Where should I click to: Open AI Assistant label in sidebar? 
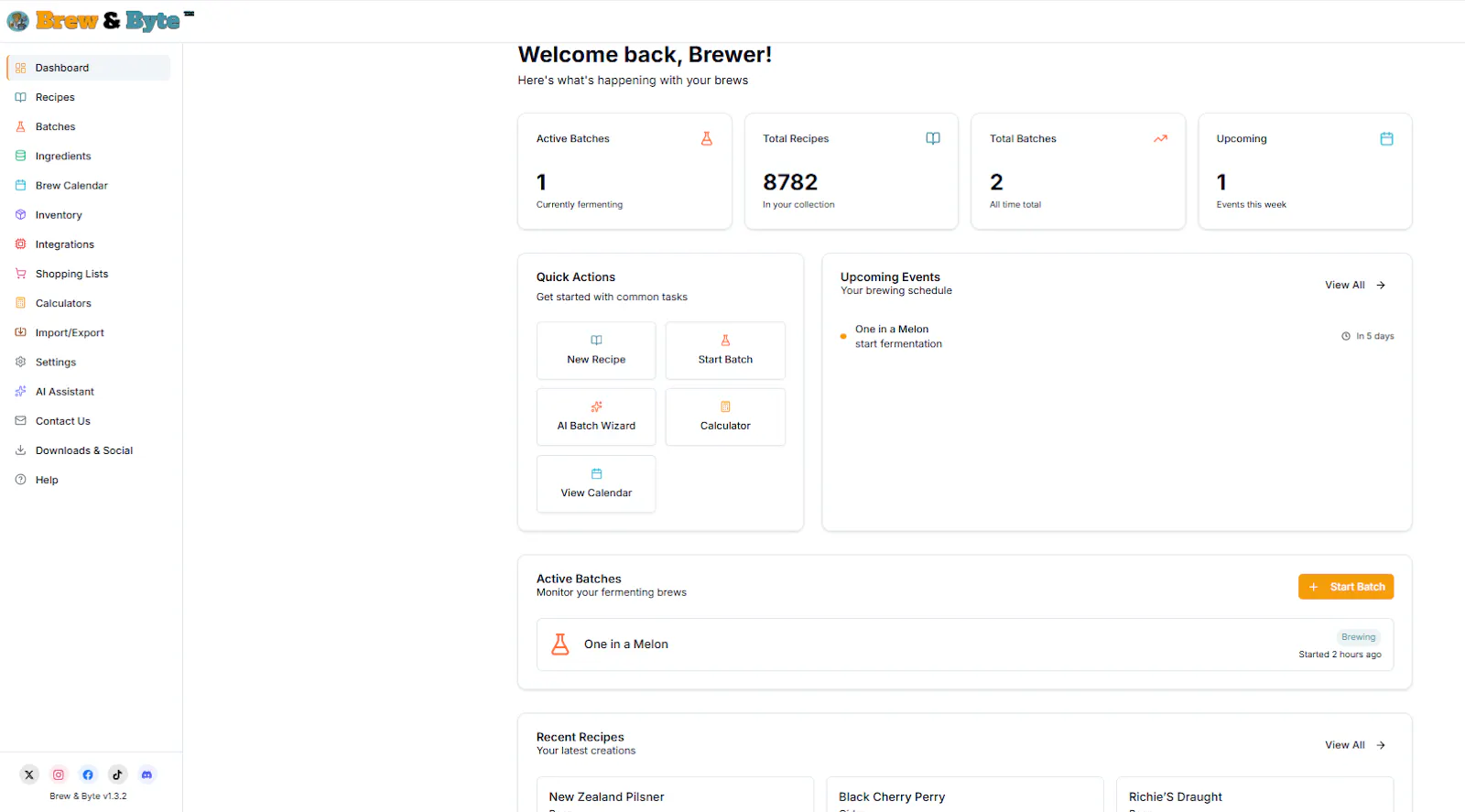pos(65,392)
